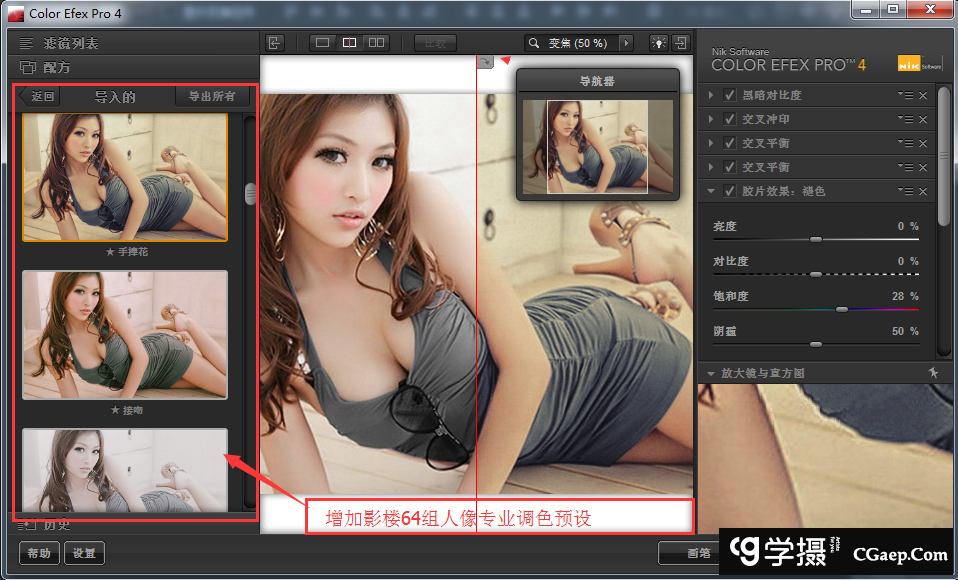This screenshot has width=958, height=580.
Task: Open the 配方 recipes panel
Action: pyautogui.click(x=57, y=68)
